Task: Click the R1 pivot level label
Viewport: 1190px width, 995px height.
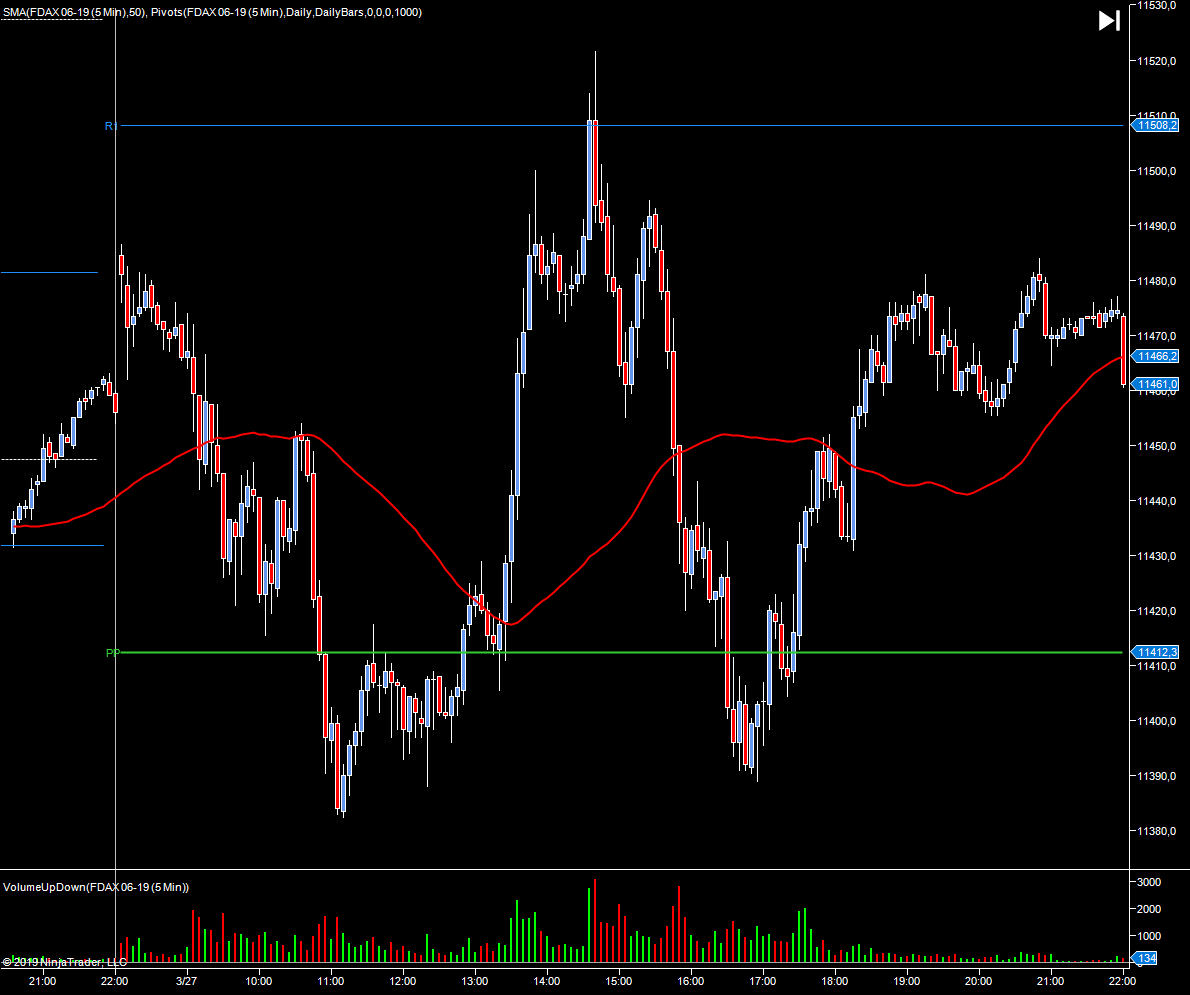Action: point(110,126)
